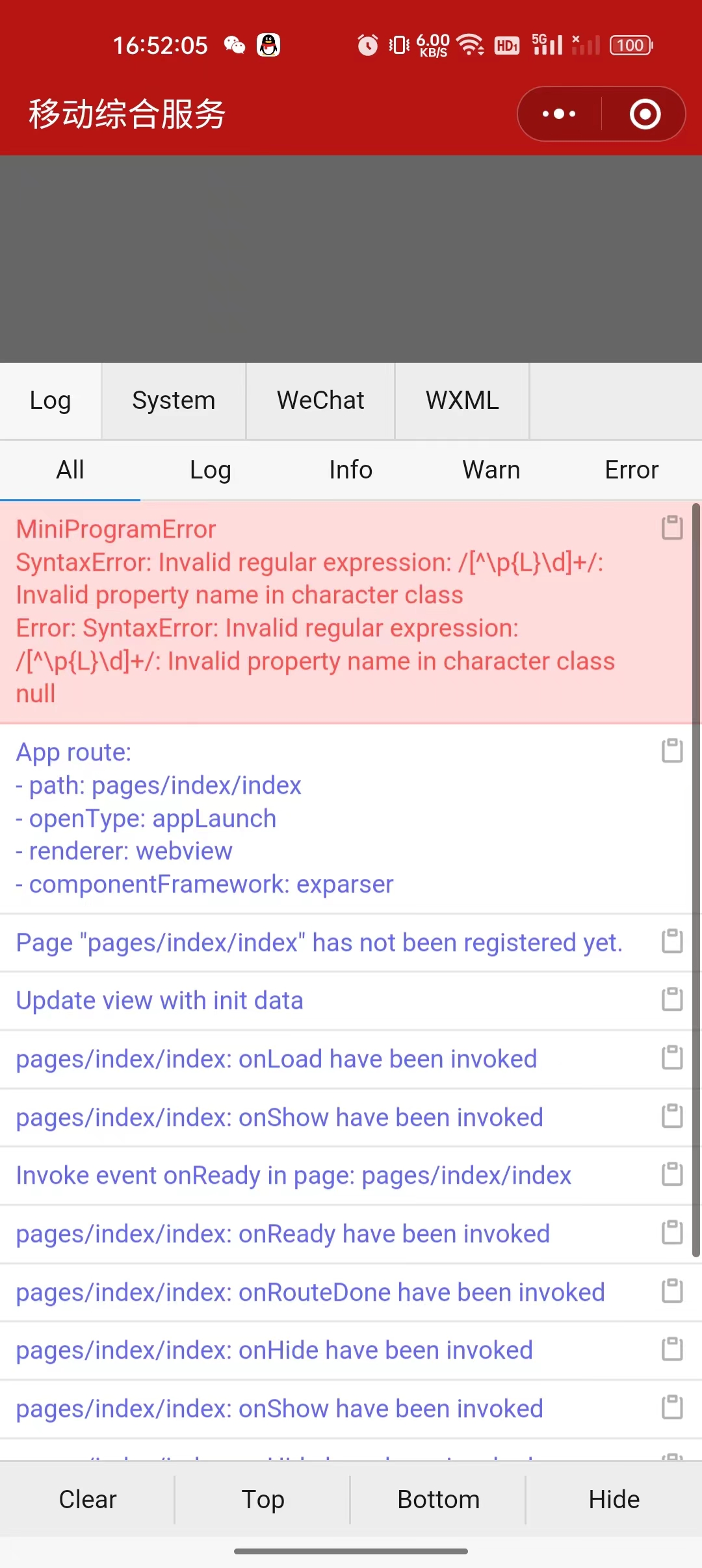Filter logs by Error level
702x1568 pixels.
click(631, 469)
